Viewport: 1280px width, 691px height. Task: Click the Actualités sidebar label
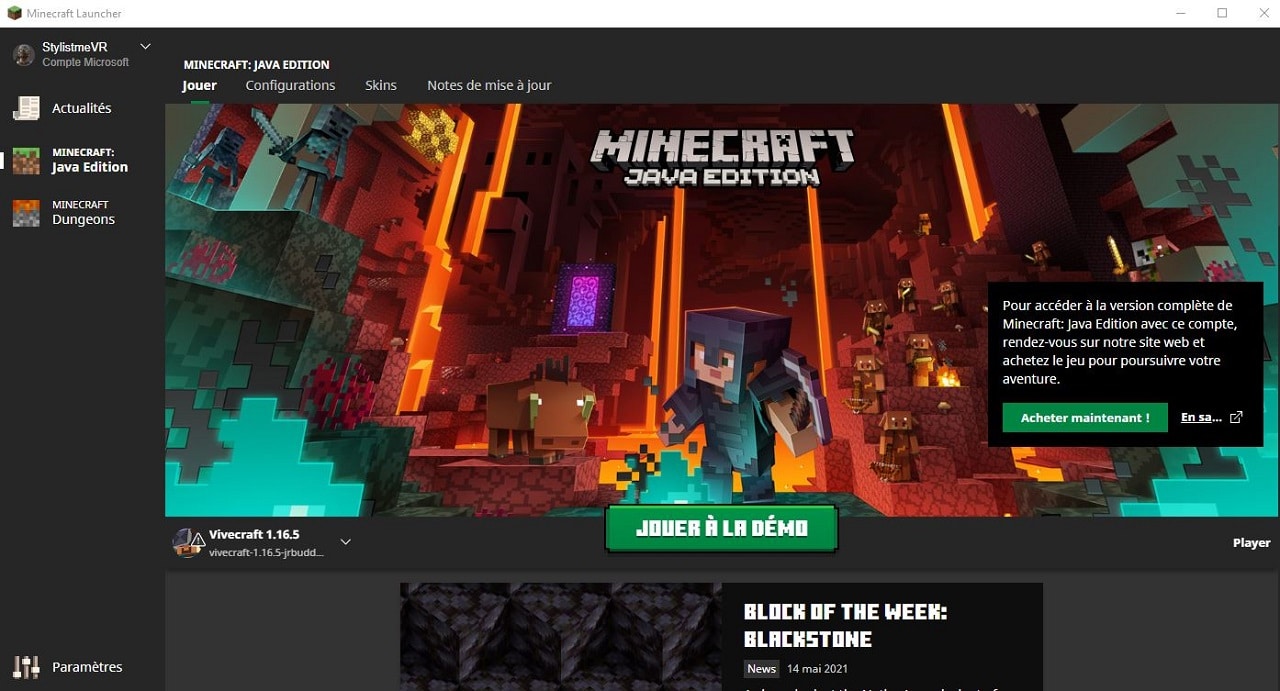click(x=82, y=108)
